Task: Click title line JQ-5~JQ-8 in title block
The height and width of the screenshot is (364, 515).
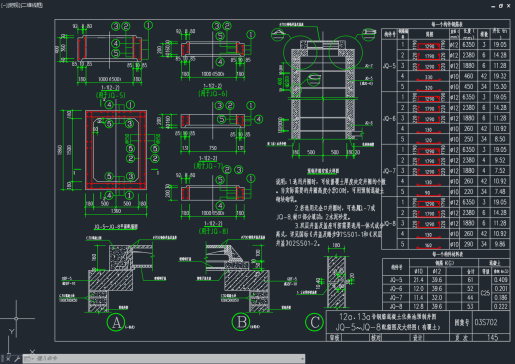Action: coord(388,327)
